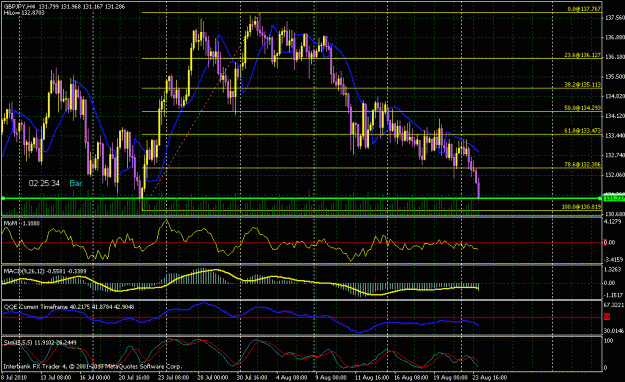Click the 20 Jul 16:00 time axis label
Screen dimensions: 625x382
coord(134,378)
